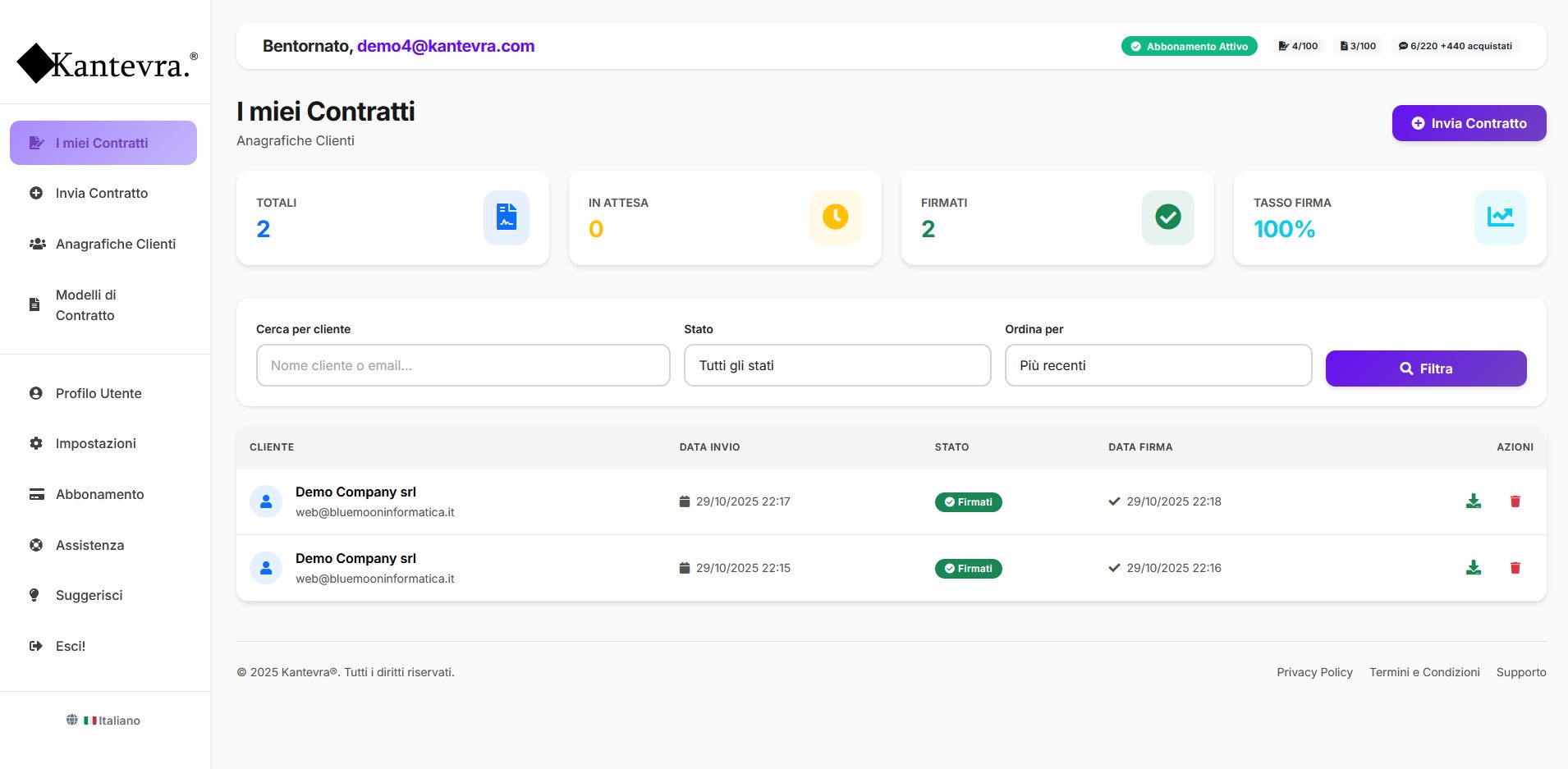Image resolution: width=1568 pixels, height=769 pixels.
Task: Open the Supporto footer link
Action: pyautogui.click(x=1521, y=672)
